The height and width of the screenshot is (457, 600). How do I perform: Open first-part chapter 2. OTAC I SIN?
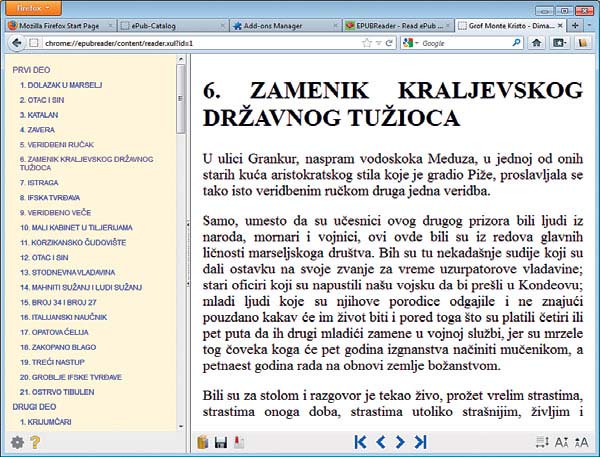(42, 100)
